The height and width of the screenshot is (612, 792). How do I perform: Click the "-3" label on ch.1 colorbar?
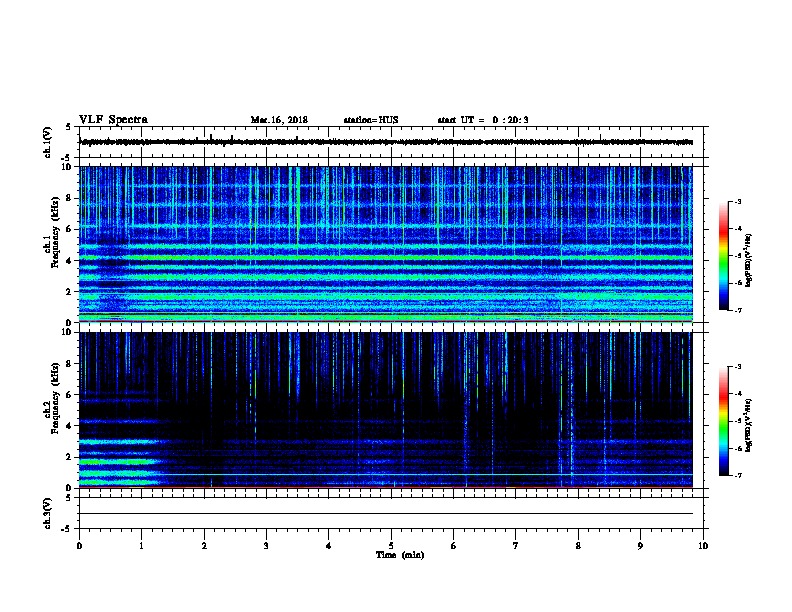pos(737,201)
